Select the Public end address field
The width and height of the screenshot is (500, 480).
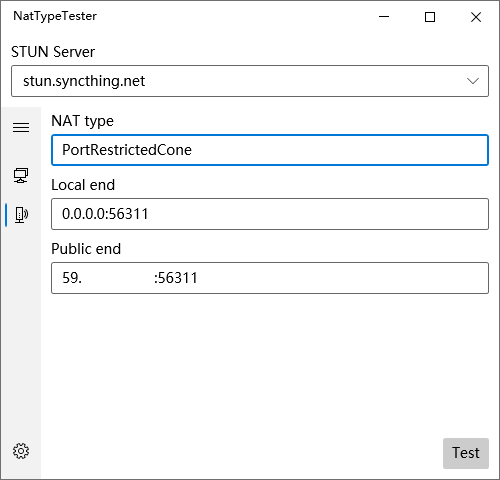pos(270,278)
